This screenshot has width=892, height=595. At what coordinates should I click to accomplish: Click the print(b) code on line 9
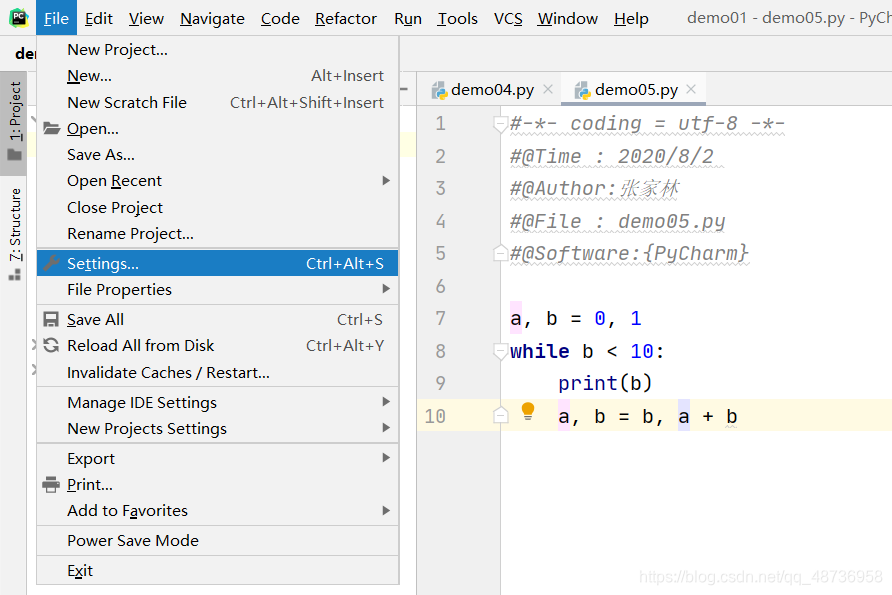(605, 383)
